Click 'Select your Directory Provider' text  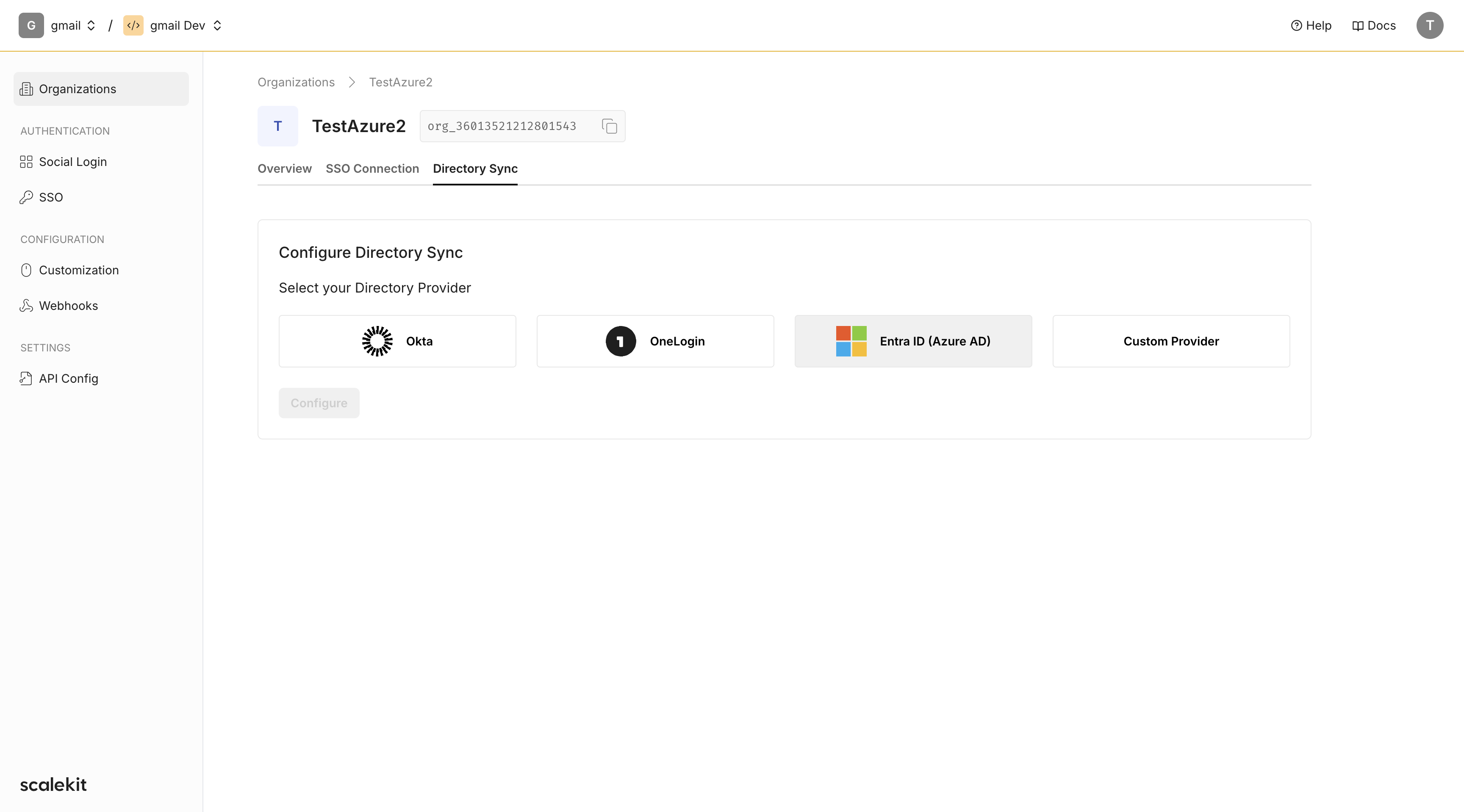[x=374, y=288]
